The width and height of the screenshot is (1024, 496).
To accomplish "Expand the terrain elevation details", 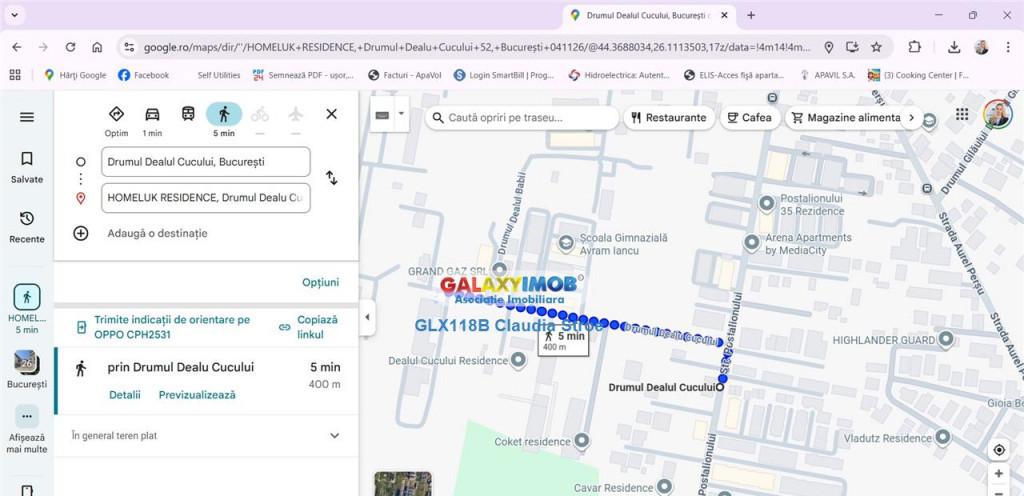I will click(334, 436).
